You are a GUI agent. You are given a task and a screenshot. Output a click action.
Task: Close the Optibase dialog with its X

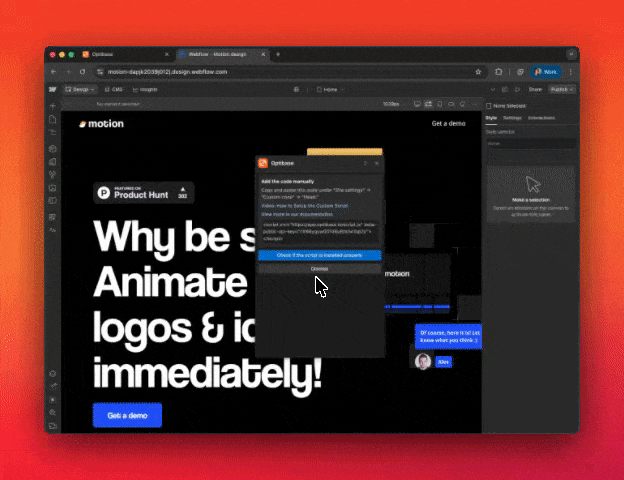tap(377, 163)
